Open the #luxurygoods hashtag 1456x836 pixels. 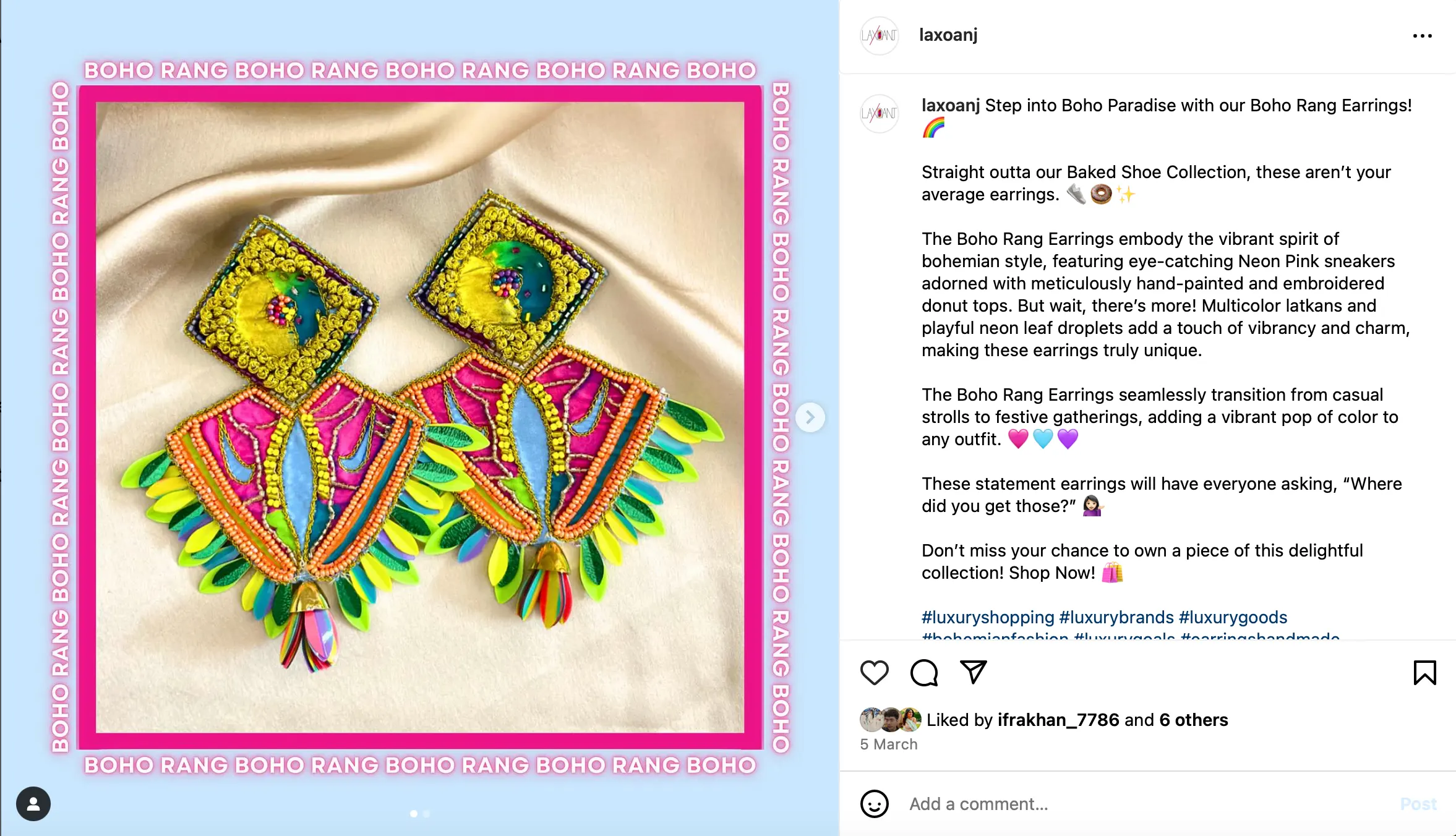click(1233, 617)
